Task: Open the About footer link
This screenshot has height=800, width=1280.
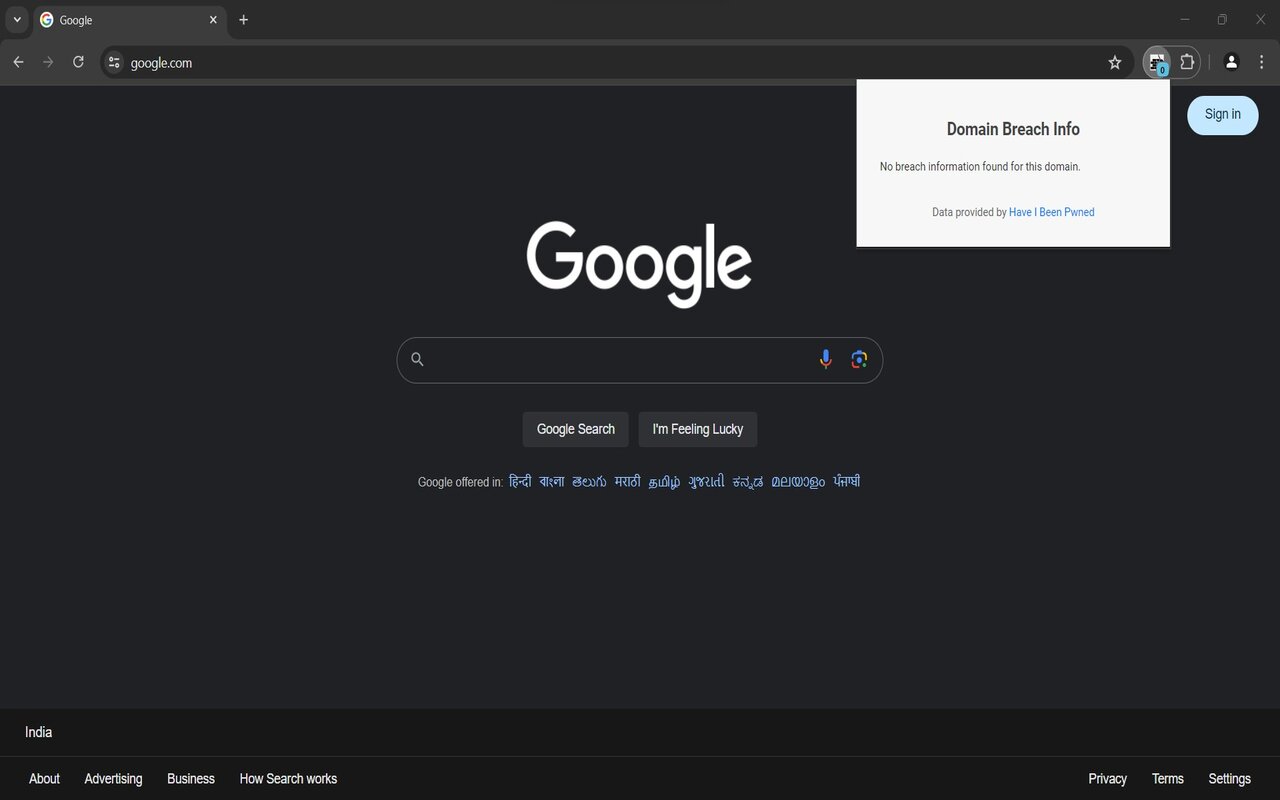Action: point(44,779)
